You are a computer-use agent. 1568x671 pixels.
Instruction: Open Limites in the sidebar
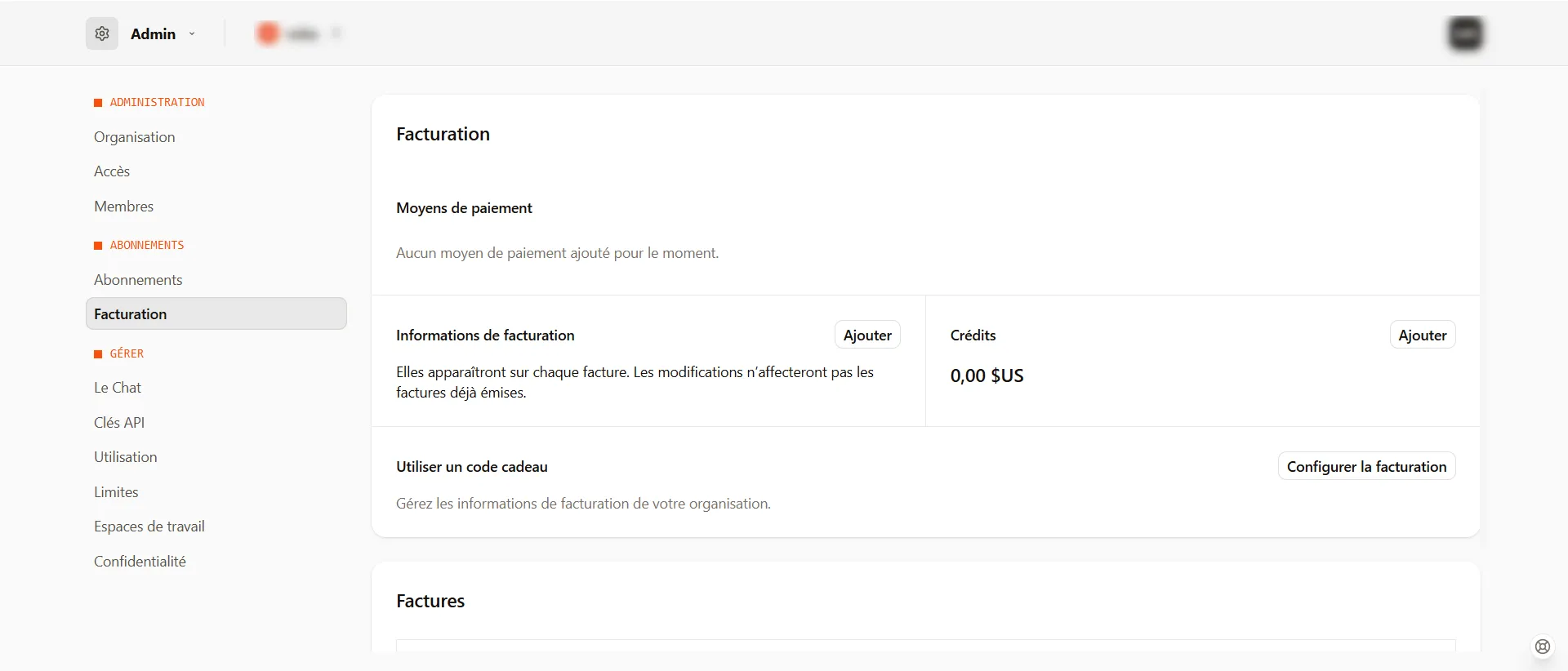[116, 492]
